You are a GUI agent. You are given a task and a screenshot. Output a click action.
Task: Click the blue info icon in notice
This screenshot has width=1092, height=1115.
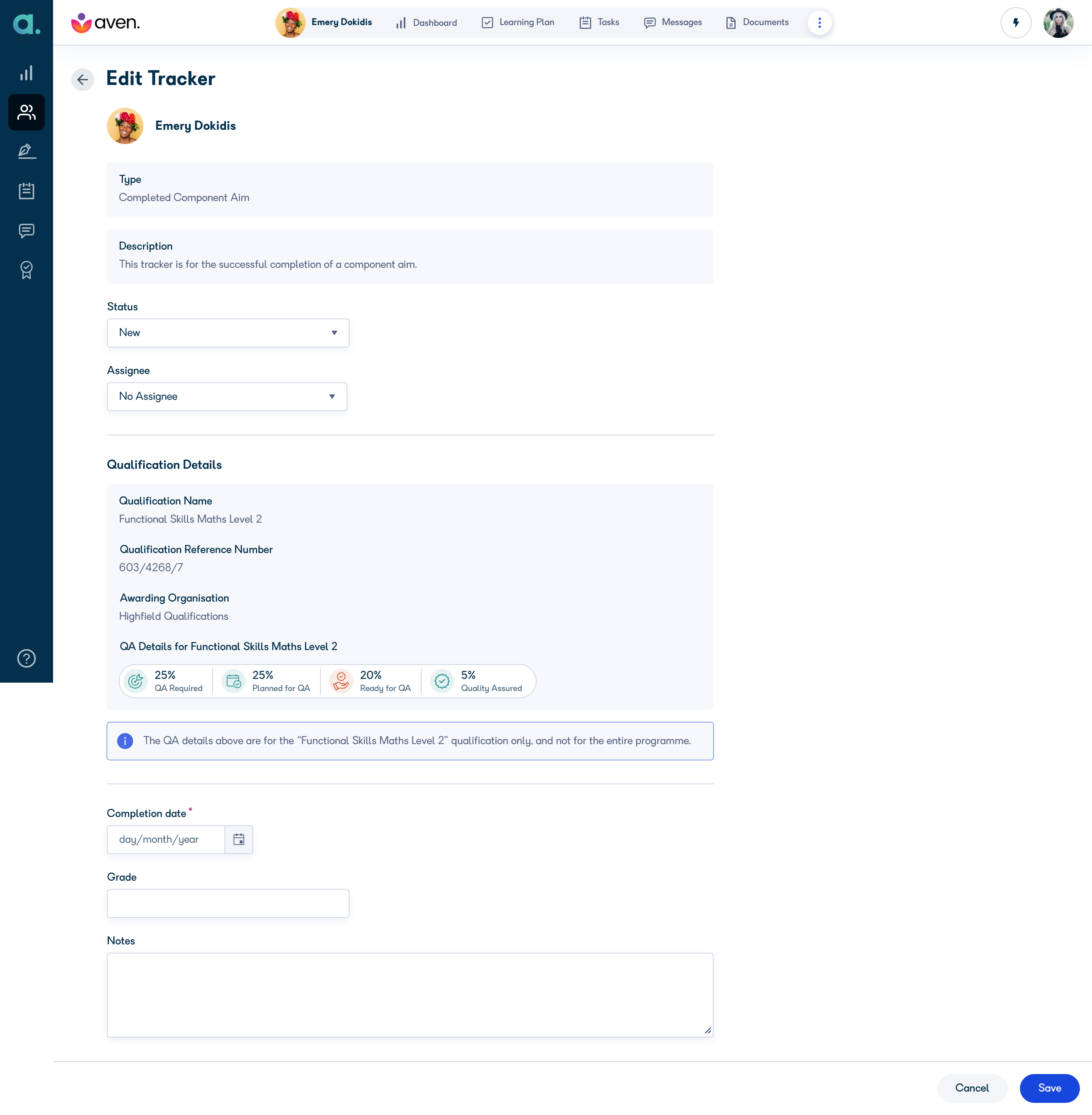coord(125,740)
